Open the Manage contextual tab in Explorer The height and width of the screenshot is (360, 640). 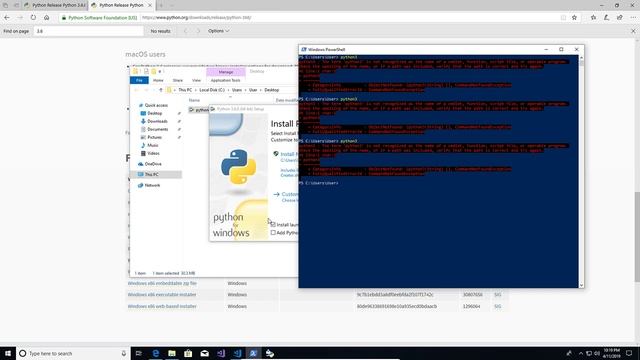226,72
